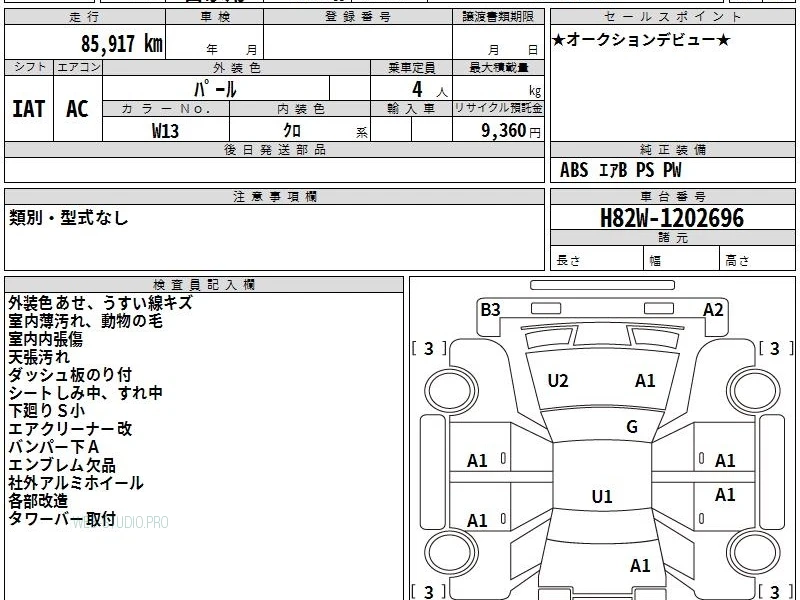This screenshot has height=600, width=800.
Task: Click the "高さ" dimension cell
Action: pos(757,258)
